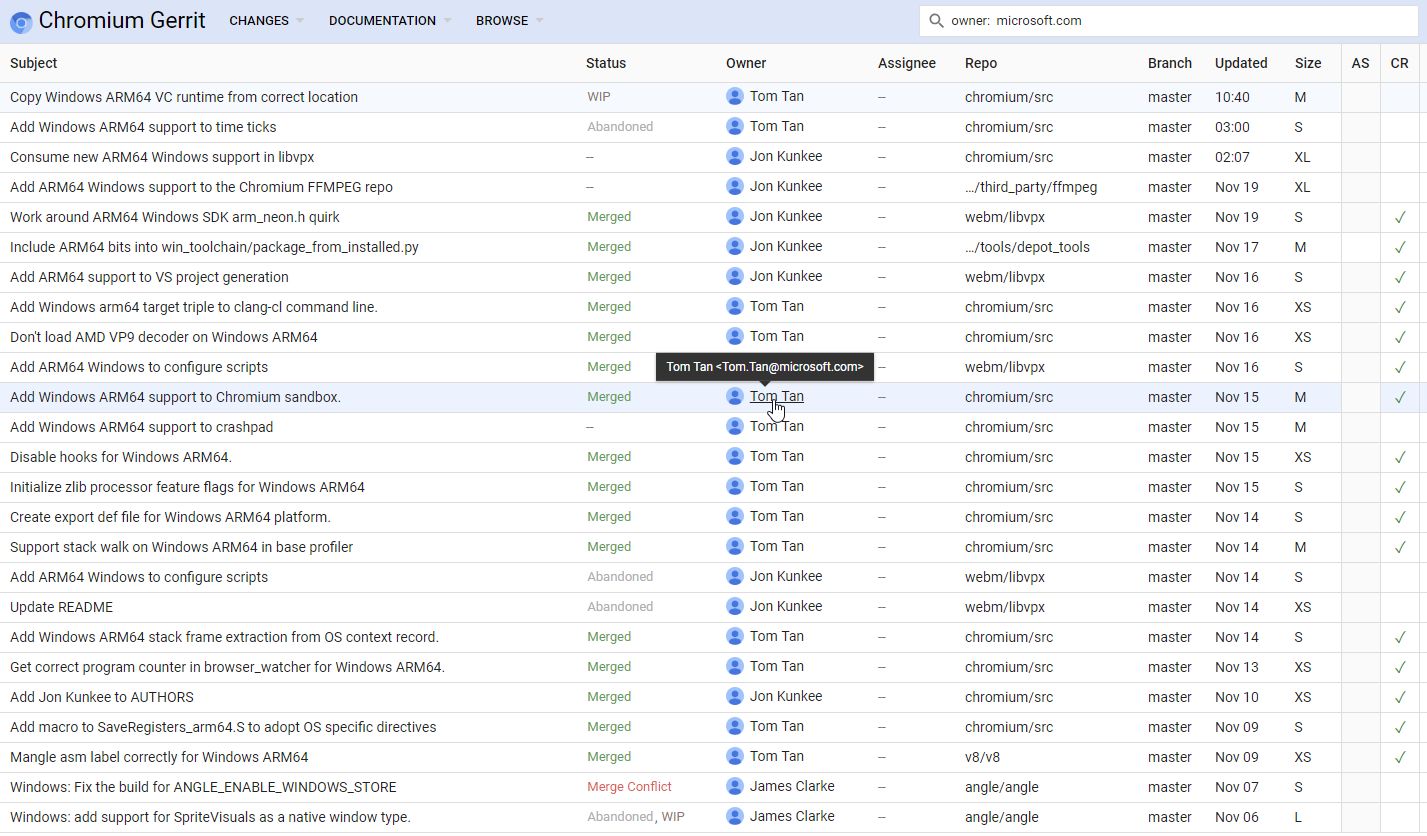Click CR checkmark in 'Add Jon Kunkee to AUTHORS' row

click(1400, 697)
